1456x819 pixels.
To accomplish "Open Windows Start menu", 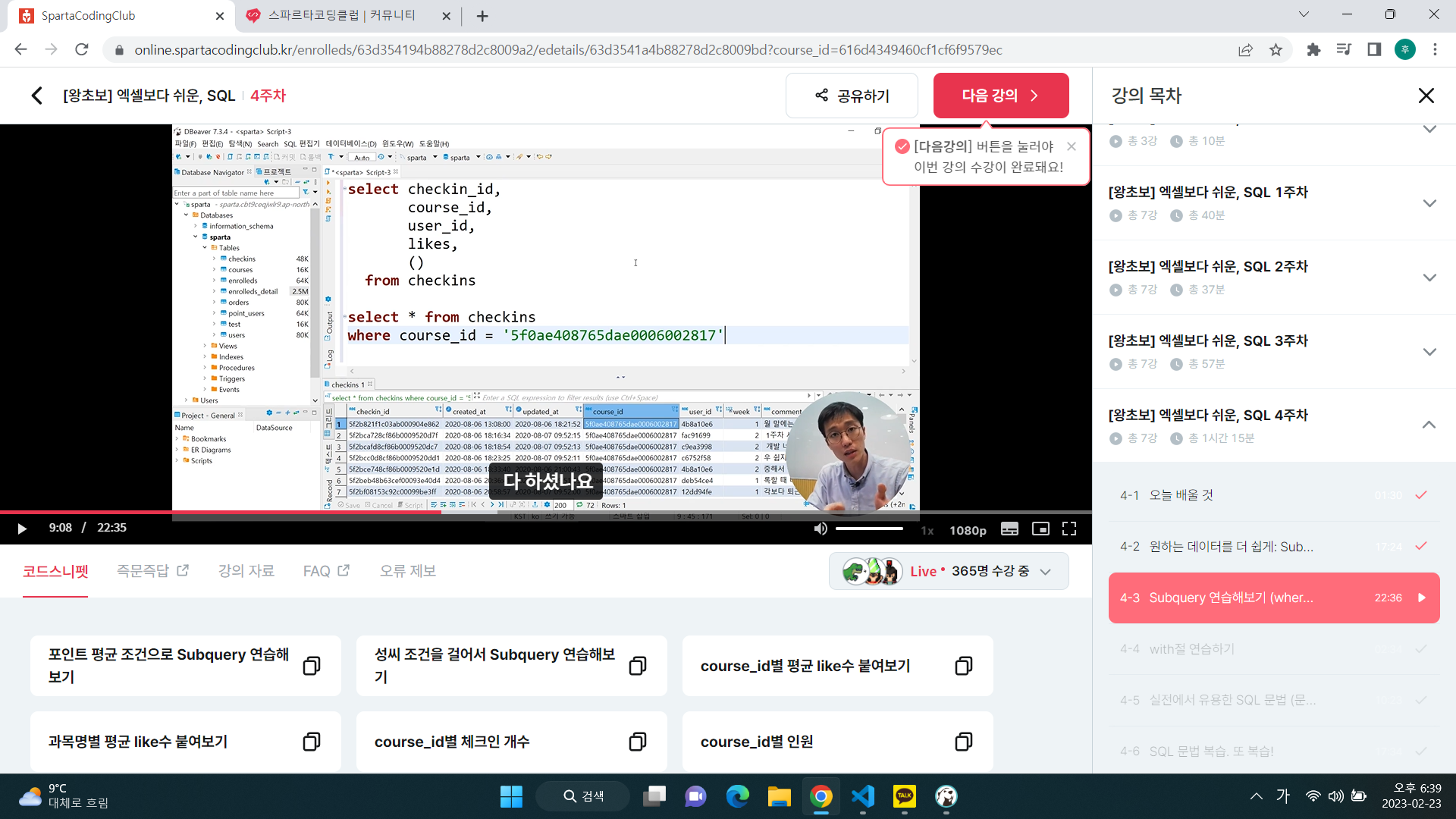I will coord(511,796).
